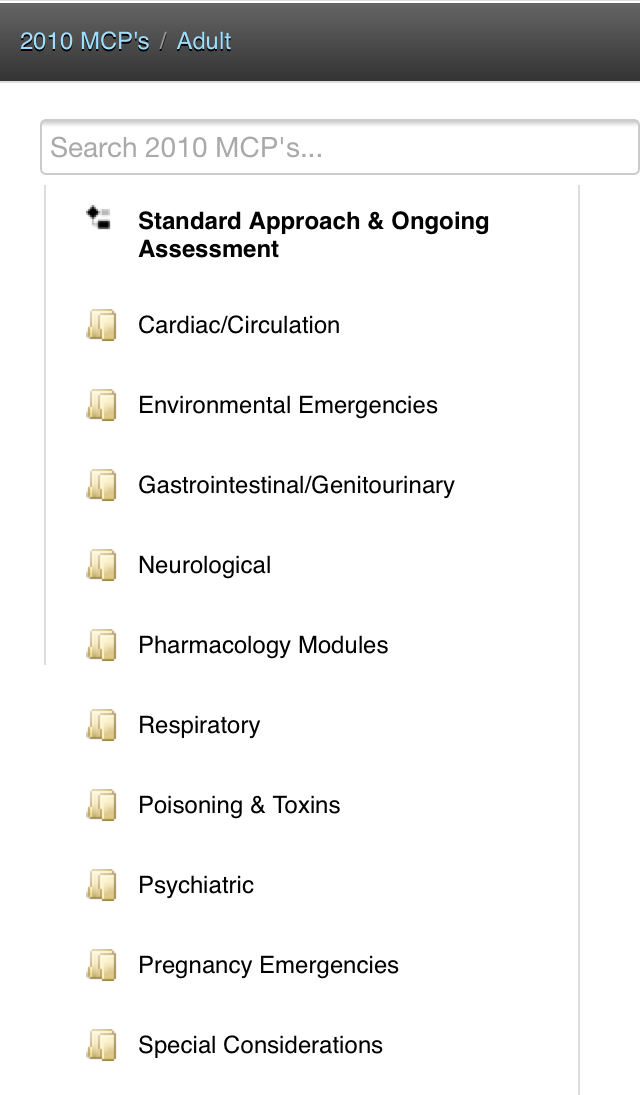The image size is (640, 1095).
Task: Open Standard Approach & Ongoing Assessment
Action: [x=313, y=235]
